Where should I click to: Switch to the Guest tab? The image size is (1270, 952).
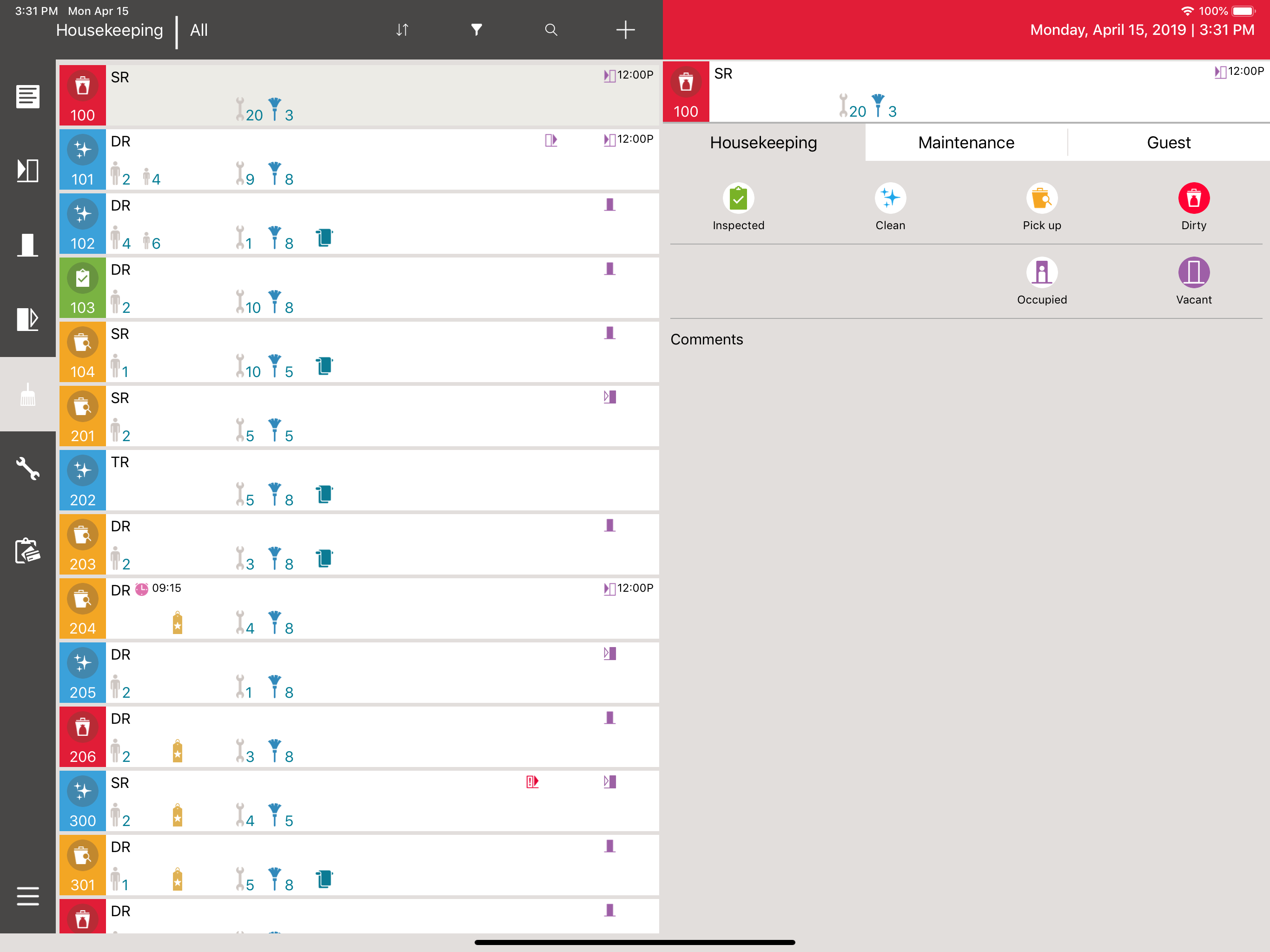pos(1168,142)
